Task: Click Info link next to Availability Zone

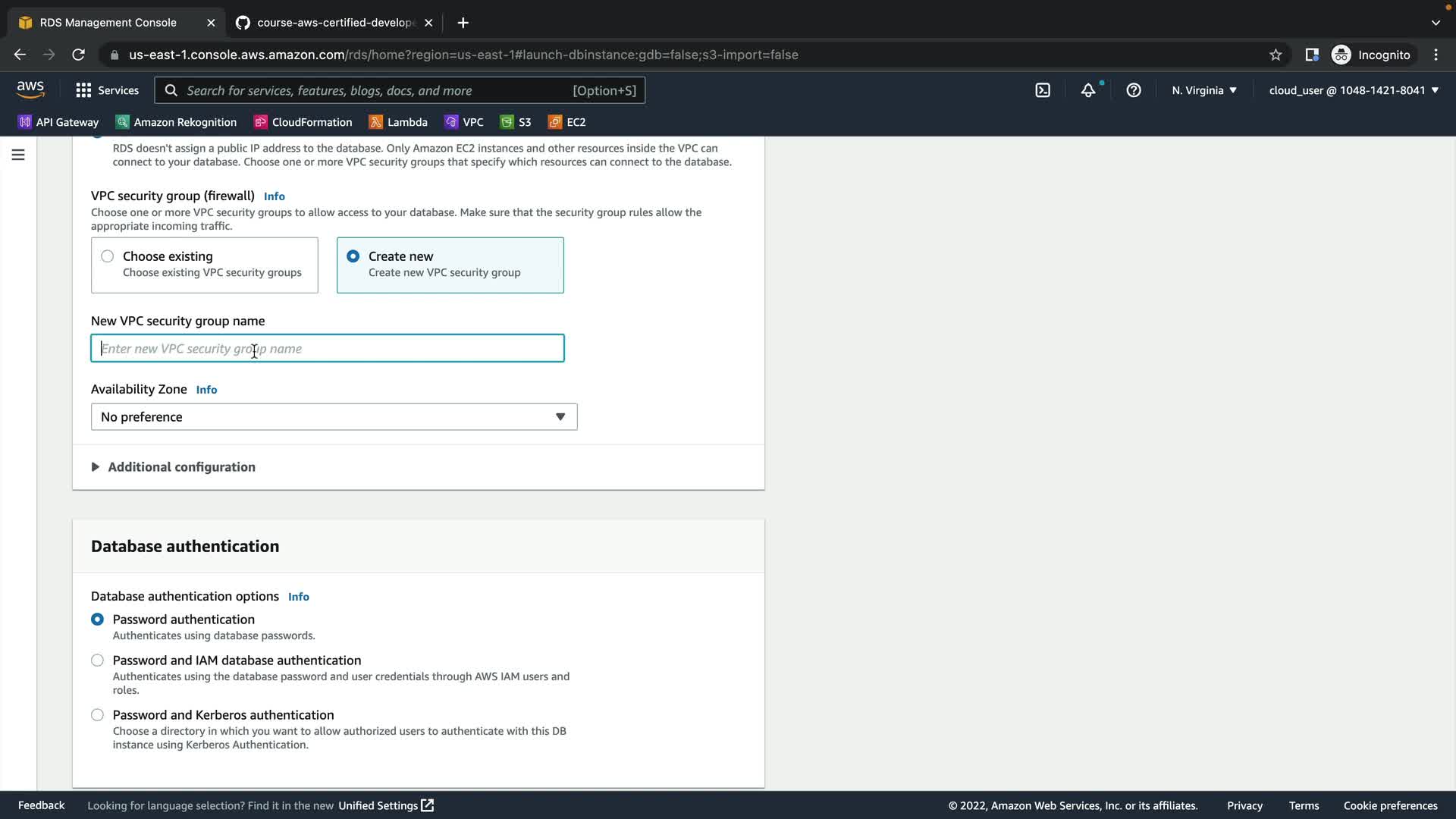Action: point(206,390)
